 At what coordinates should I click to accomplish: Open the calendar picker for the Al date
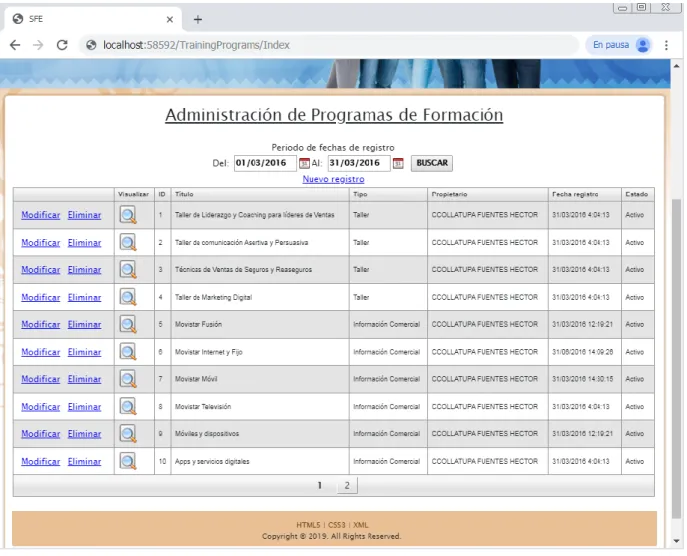click(x=398, y=163)
